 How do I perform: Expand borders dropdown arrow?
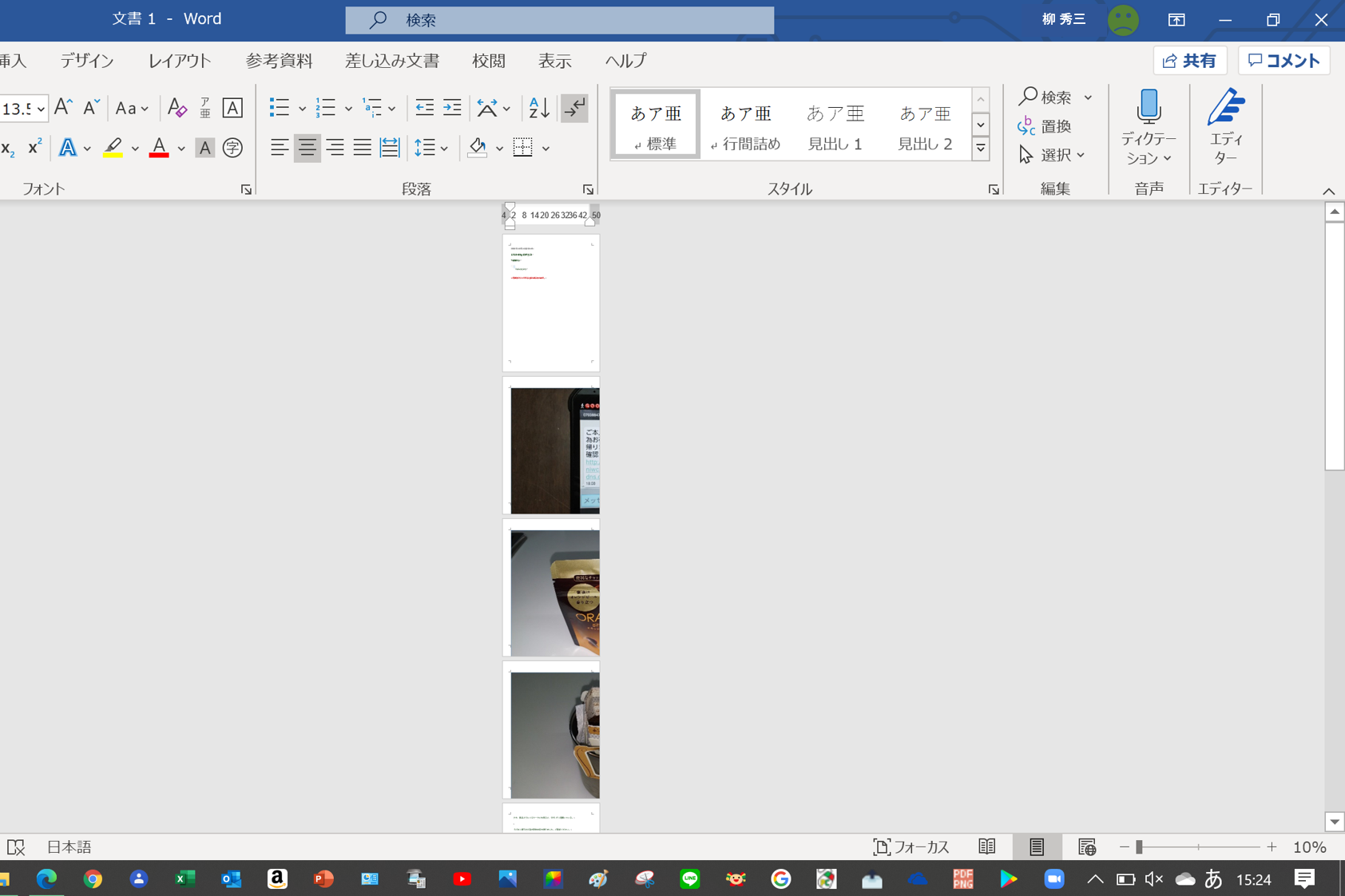point(546,149)
